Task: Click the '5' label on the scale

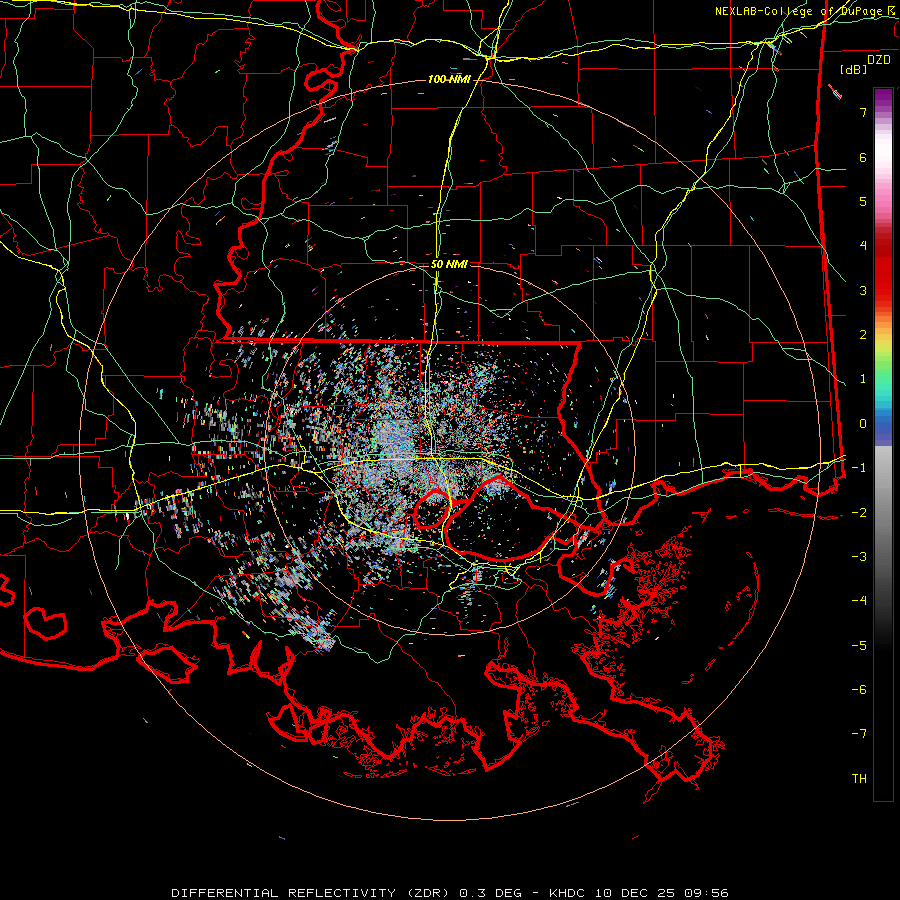Action: pyautogui.click(x=863, y=201)
